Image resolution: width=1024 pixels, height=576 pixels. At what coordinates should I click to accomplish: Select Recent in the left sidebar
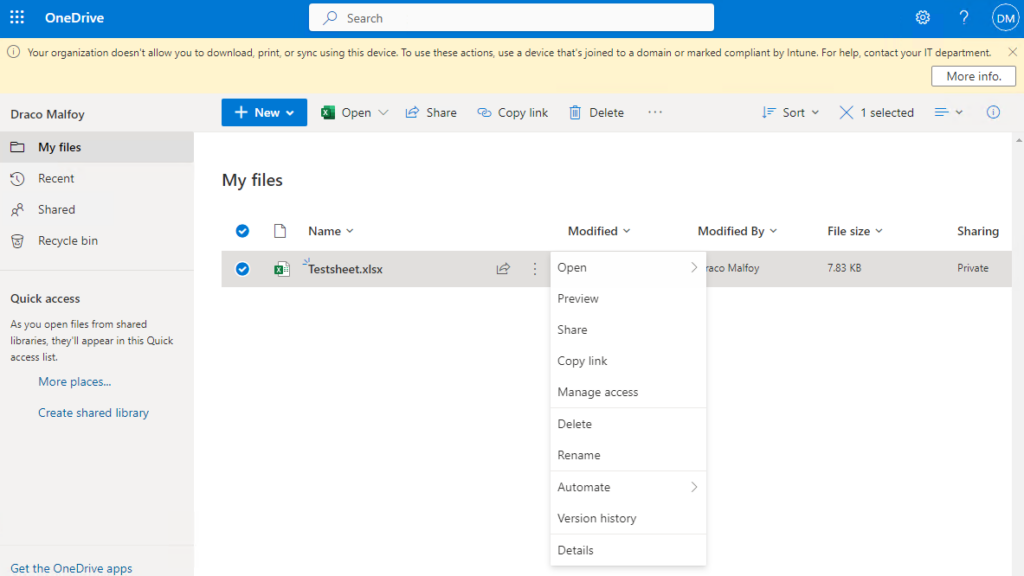click(x=56, y=178)
